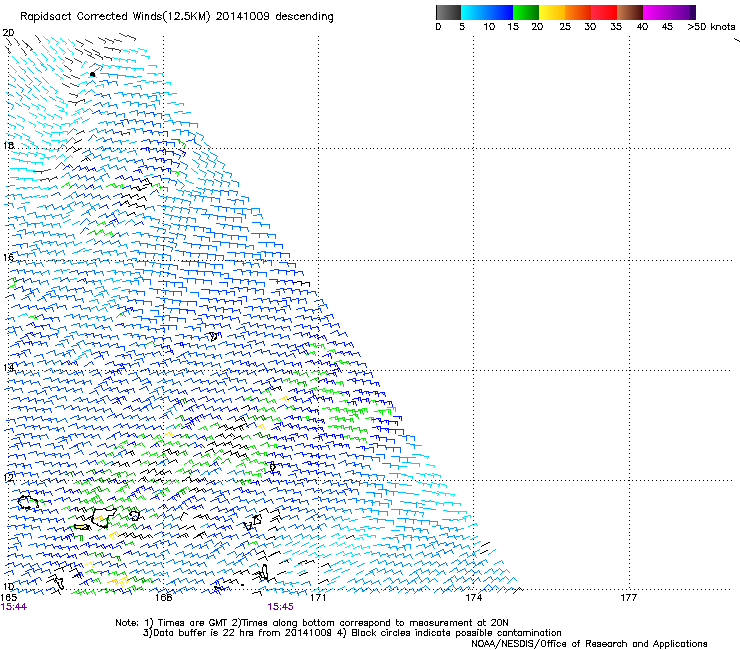Screen dimensions: 740x650
Task: Click the latitude label 20
Action: pos(8,33)
